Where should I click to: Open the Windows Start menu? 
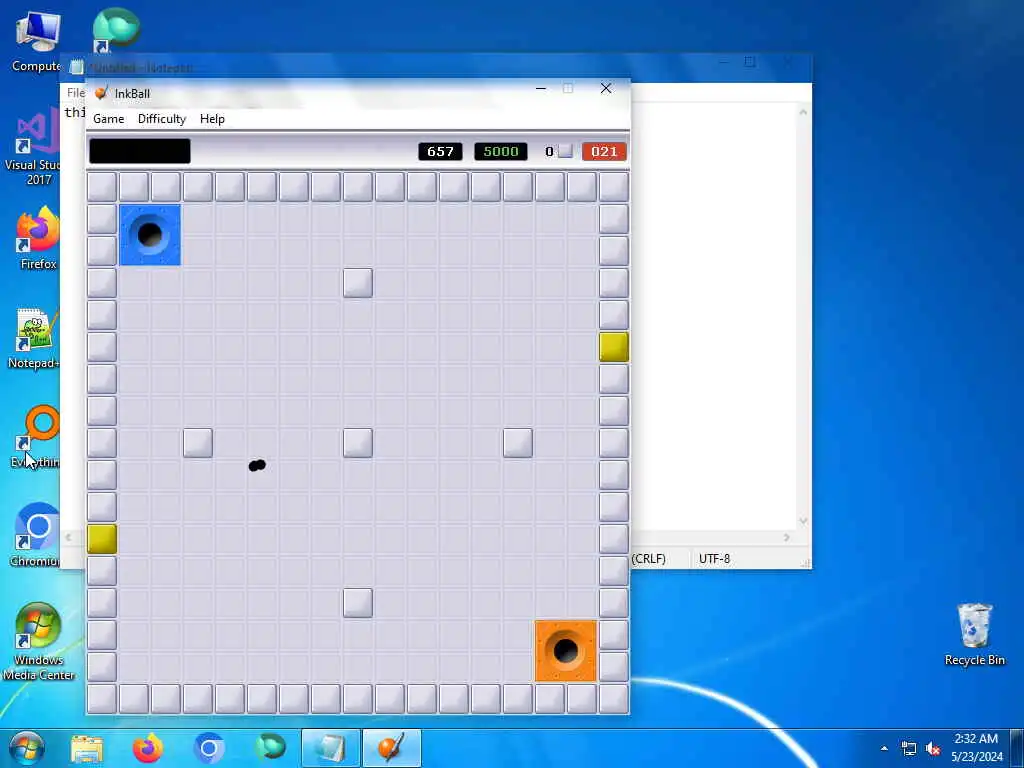click(26, 748)
